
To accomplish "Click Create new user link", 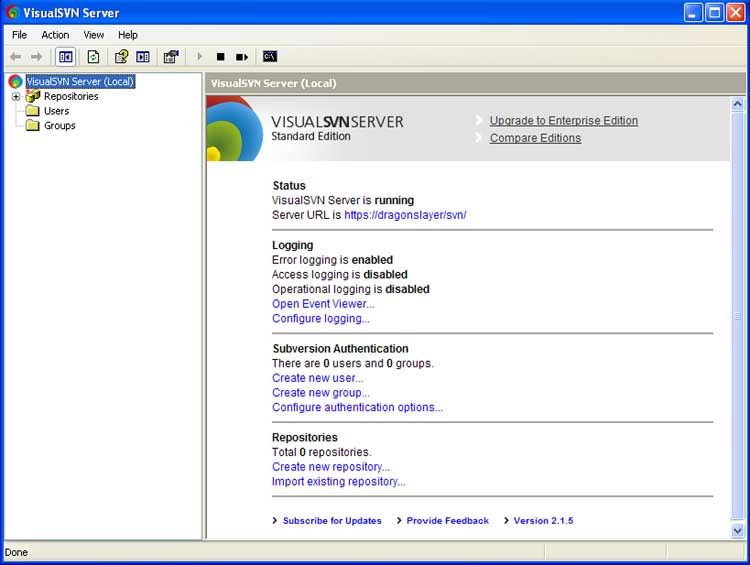I will pos(318,378).
